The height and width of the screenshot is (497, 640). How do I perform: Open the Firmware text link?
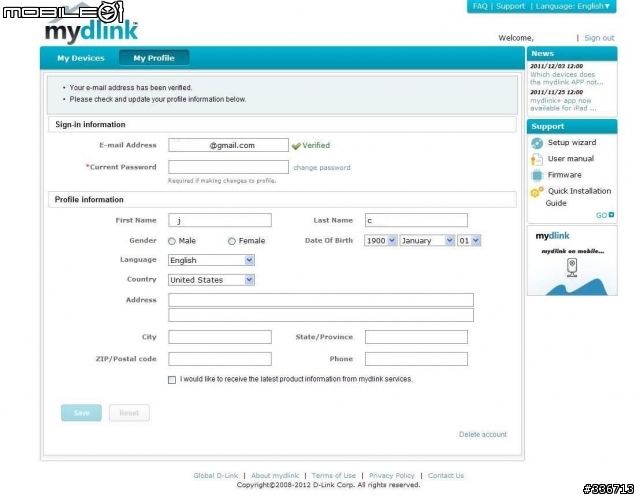point(564,175)
